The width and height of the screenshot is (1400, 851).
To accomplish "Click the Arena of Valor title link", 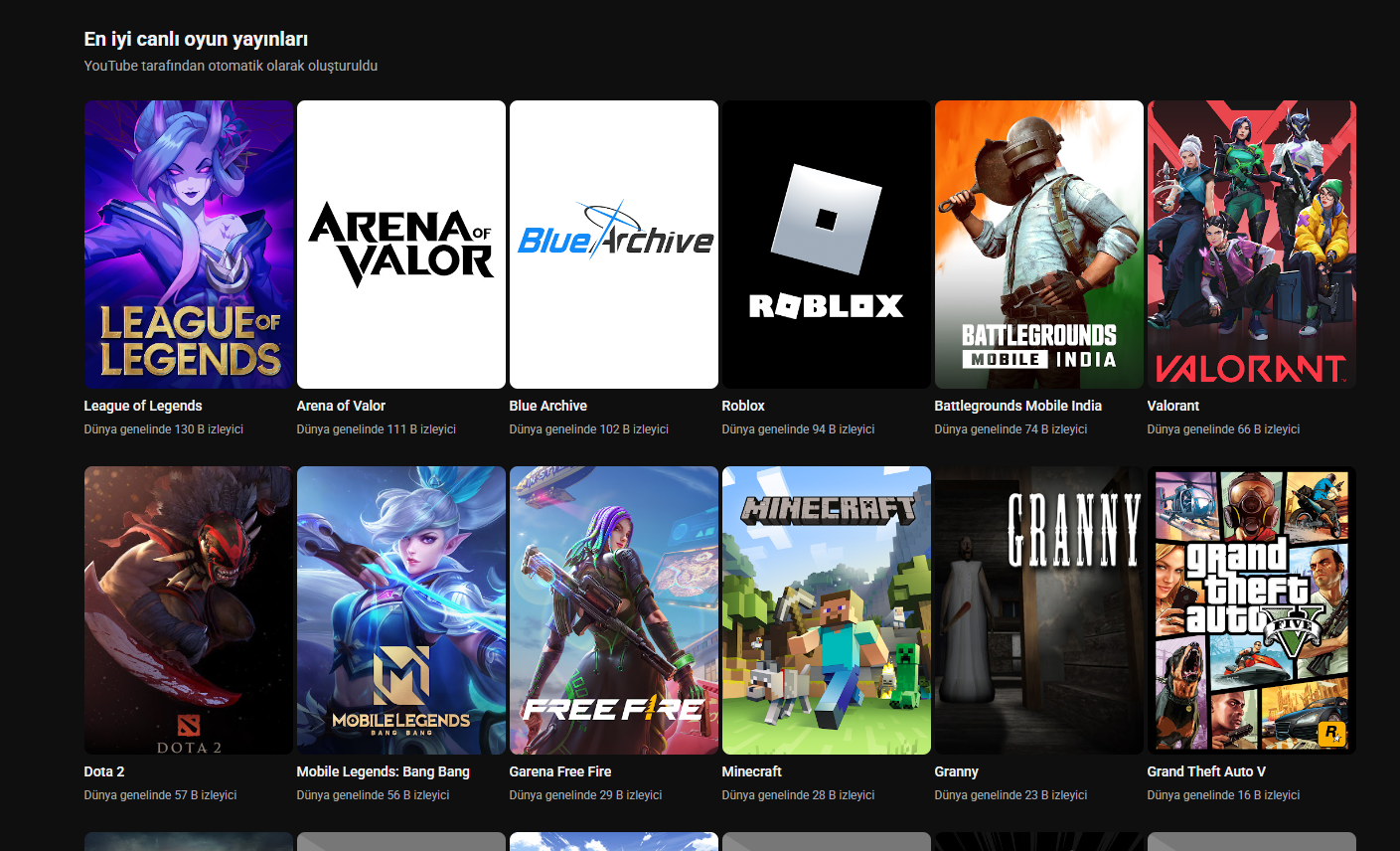I will point(341,406).
